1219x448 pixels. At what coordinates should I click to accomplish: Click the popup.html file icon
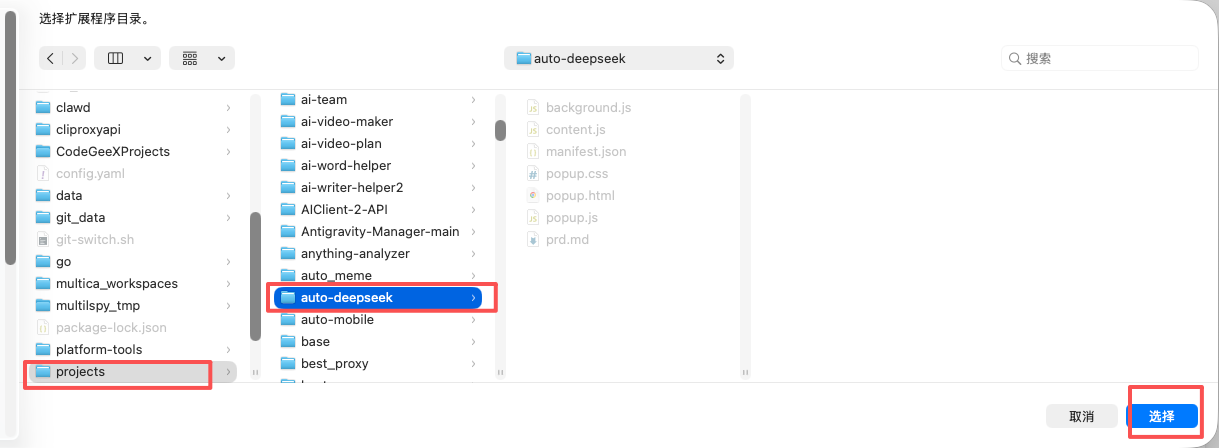tap(533, 196)
